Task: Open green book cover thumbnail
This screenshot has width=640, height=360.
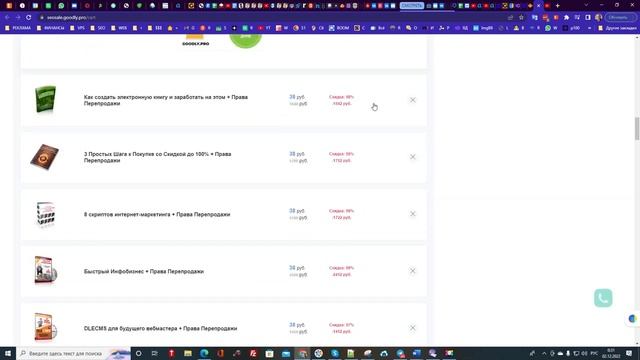Action: click(45, 99)
